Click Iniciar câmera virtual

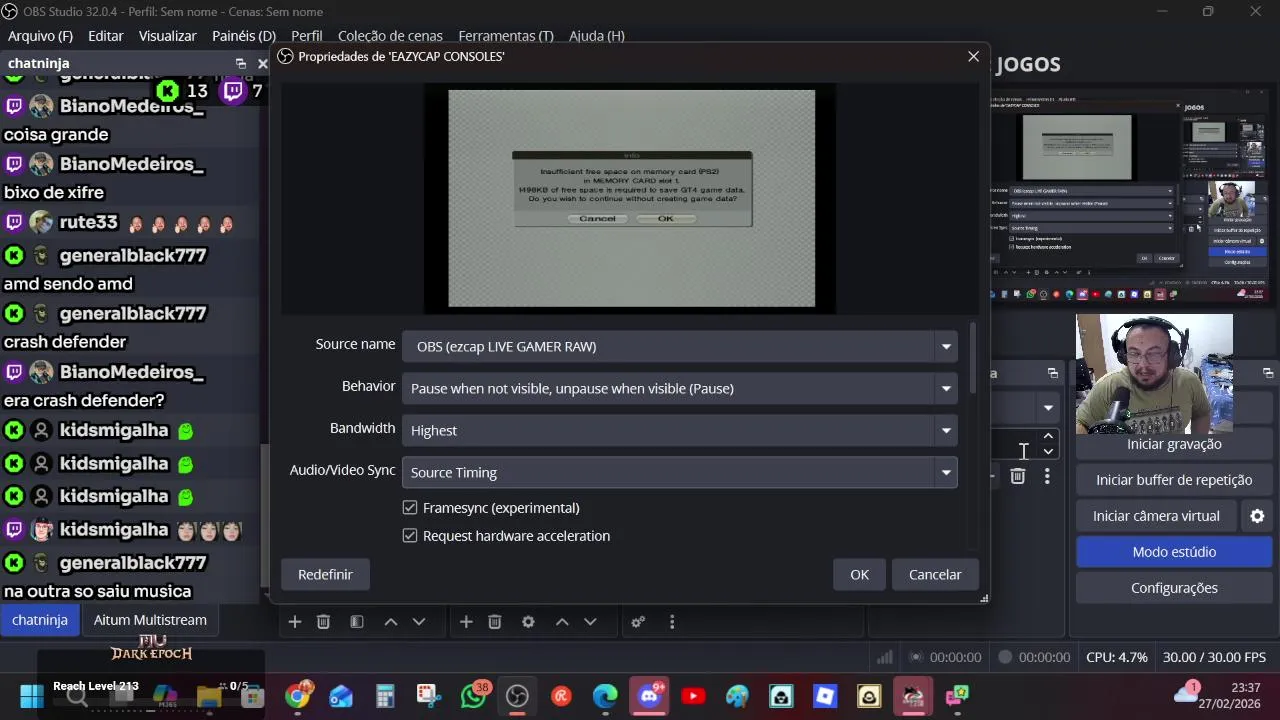click(x=1156, y=516)
